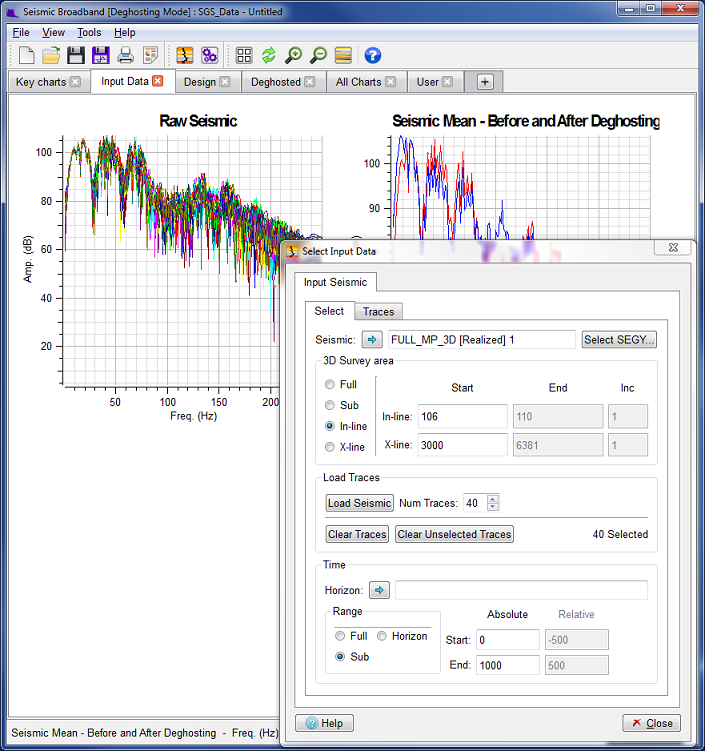
Task: Decrease Num Traces with down arrow
Action: click(493, 507)
